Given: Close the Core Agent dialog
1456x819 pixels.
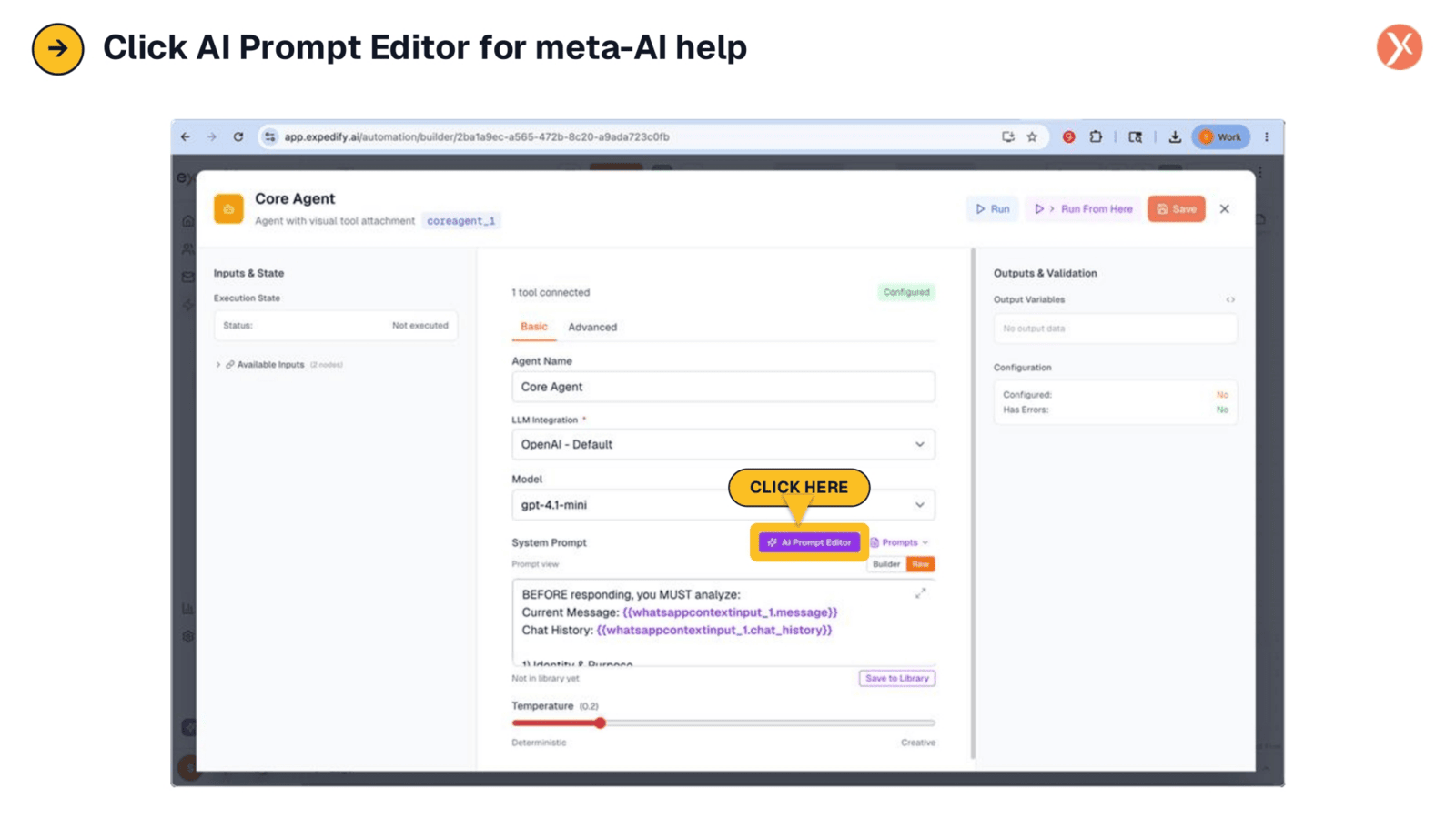Looking at the screenshot, I should [x=1225, y=209].
